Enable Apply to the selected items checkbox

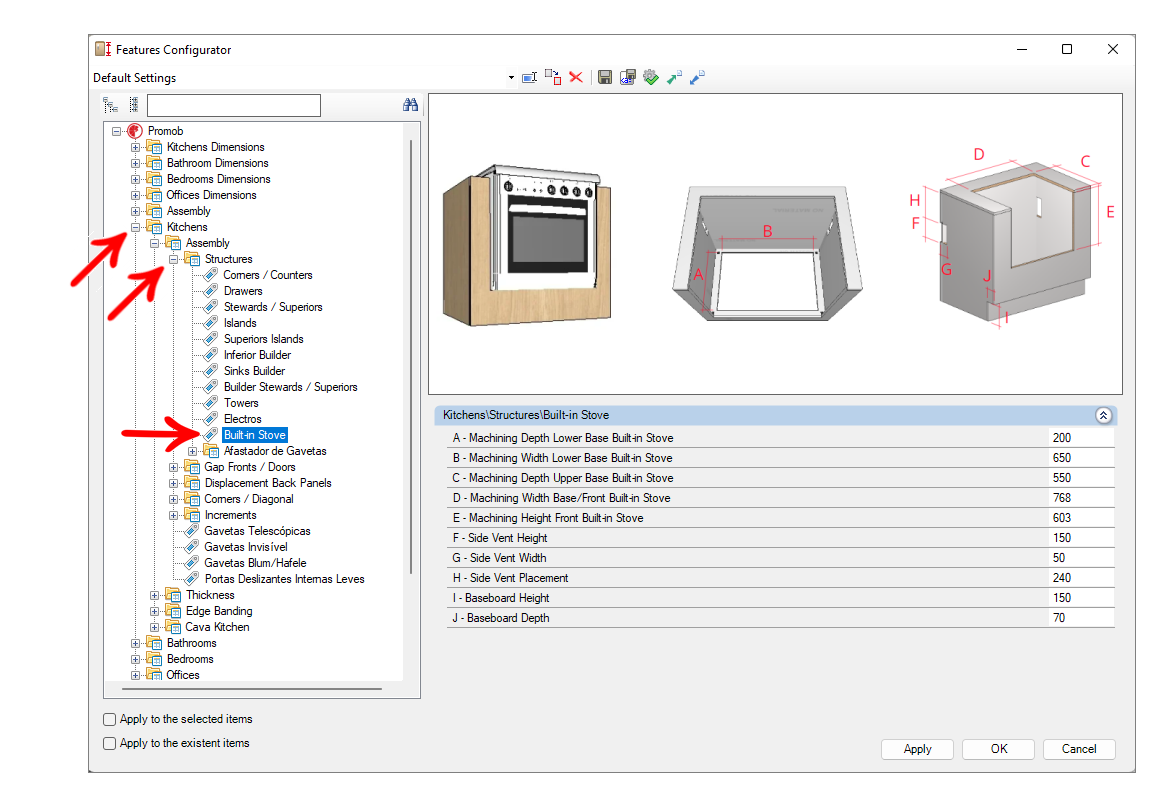(x=110, y=719)
